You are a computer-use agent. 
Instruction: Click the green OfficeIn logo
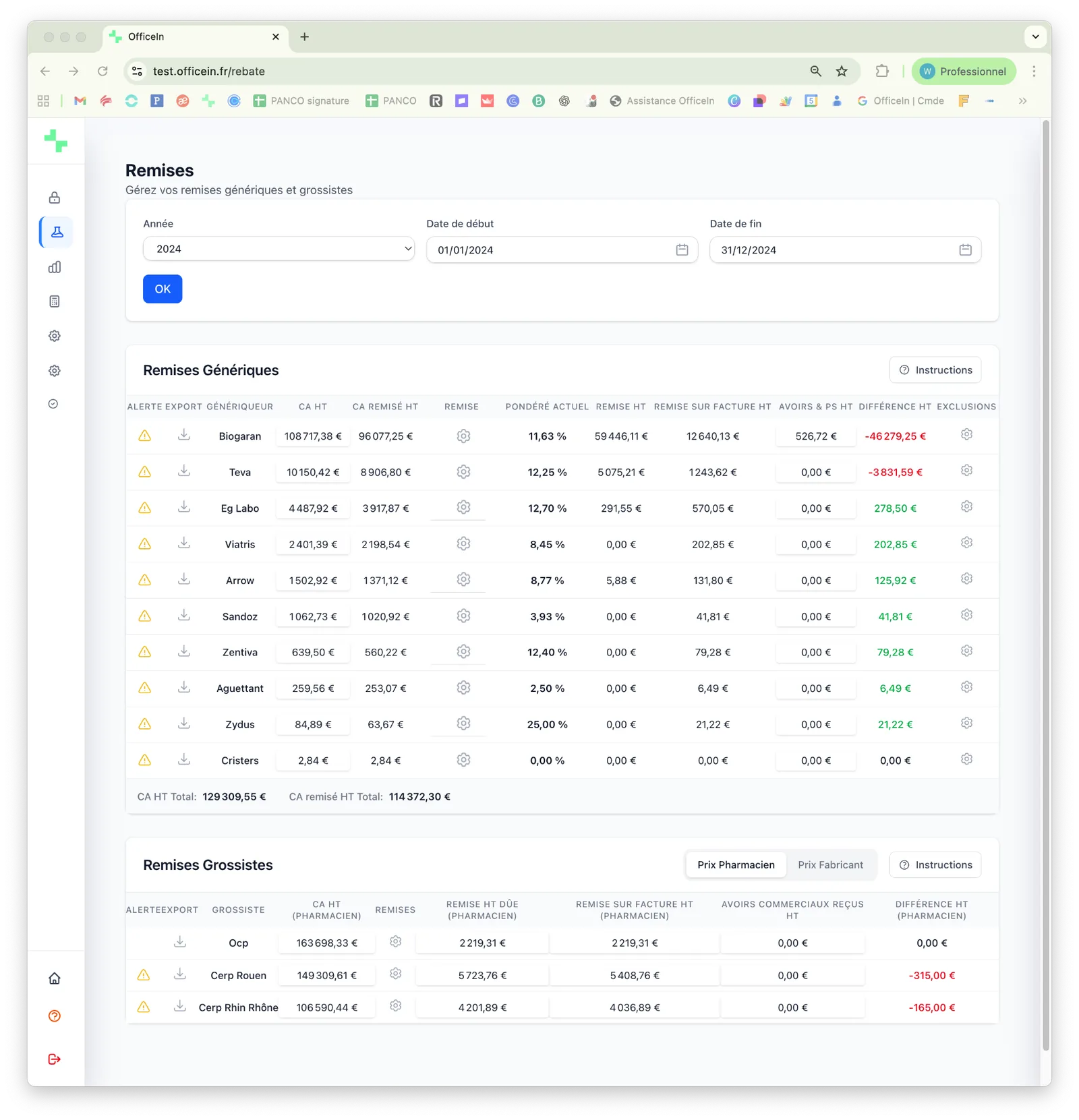pyautogui.click(x=55, y=140)
